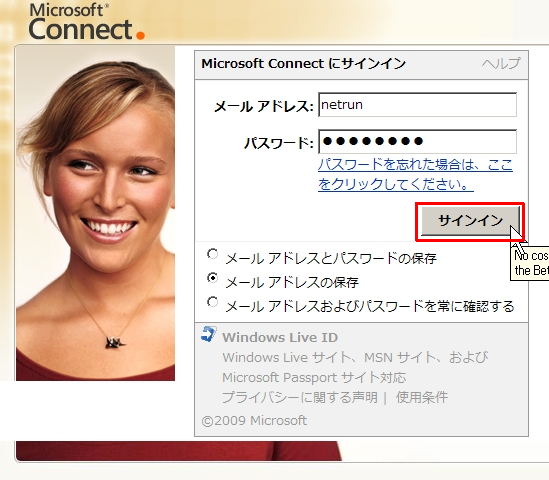Open the forgotten password link パスワードを忘れた場合は
This screenshot has height=480, width=549.
pyautogui.click(x=415, y=174)
